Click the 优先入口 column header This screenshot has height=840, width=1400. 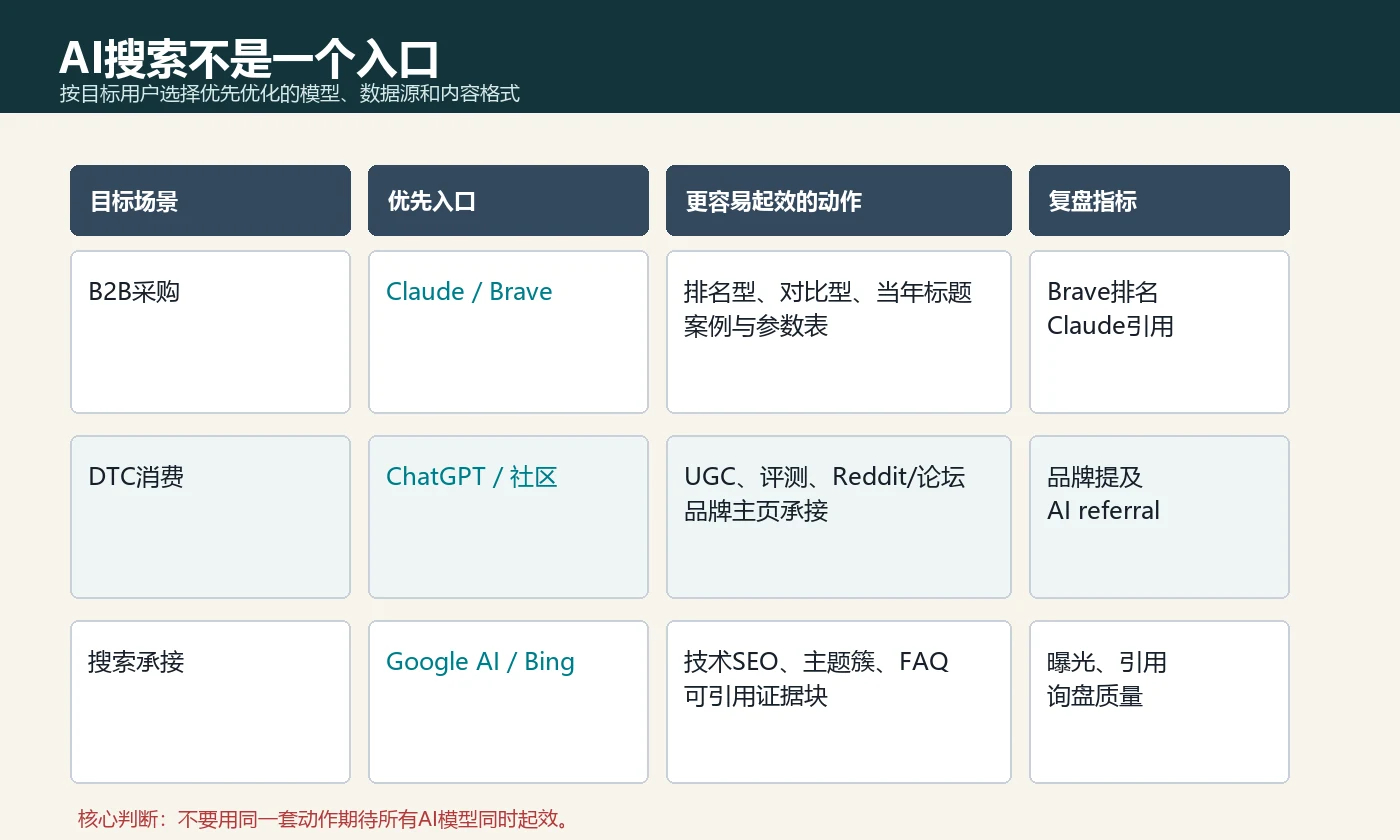click(508, 201)
